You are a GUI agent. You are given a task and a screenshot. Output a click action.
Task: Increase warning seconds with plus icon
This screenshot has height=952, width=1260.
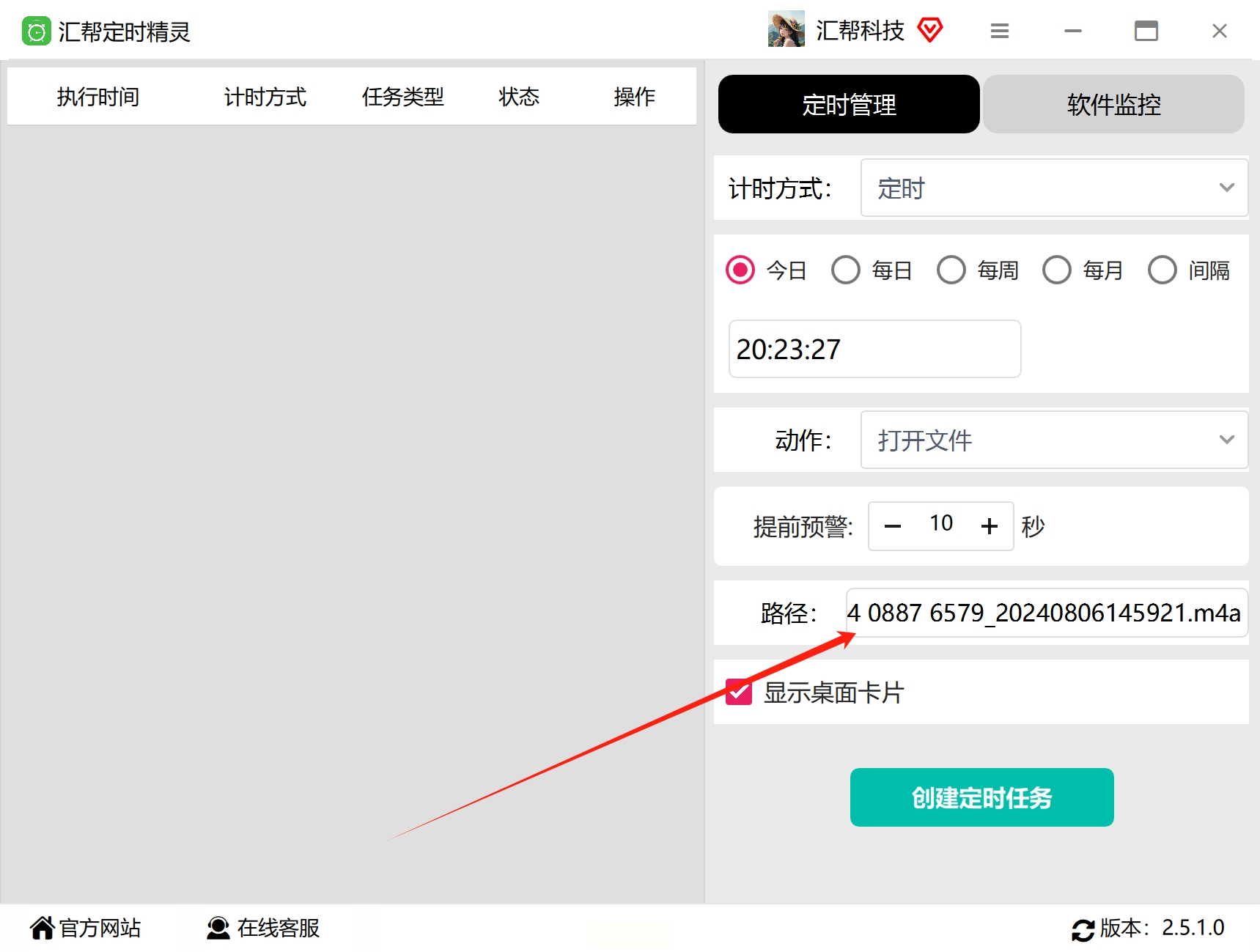click(x=990, y=526)
